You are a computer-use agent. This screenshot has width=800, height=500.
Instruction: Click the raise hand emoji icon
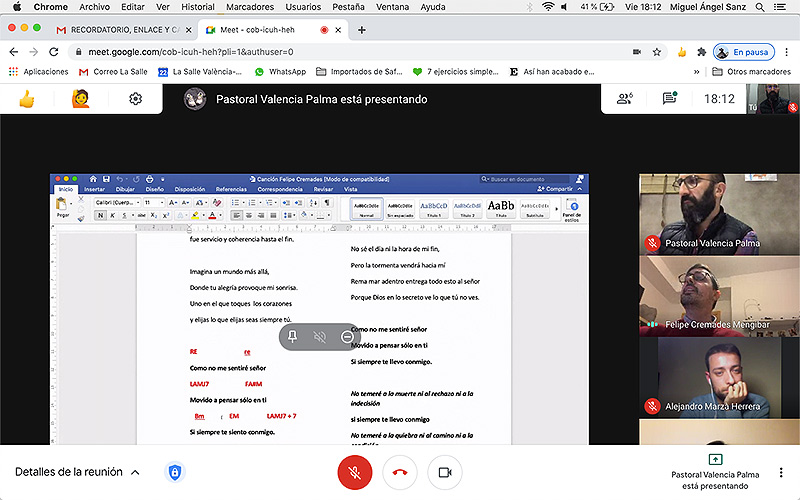point(81,99)
